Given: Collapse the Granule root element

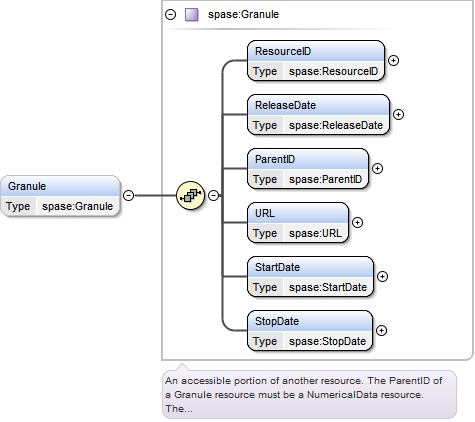Looking at the screenshot, I should [x=129, y=195].
